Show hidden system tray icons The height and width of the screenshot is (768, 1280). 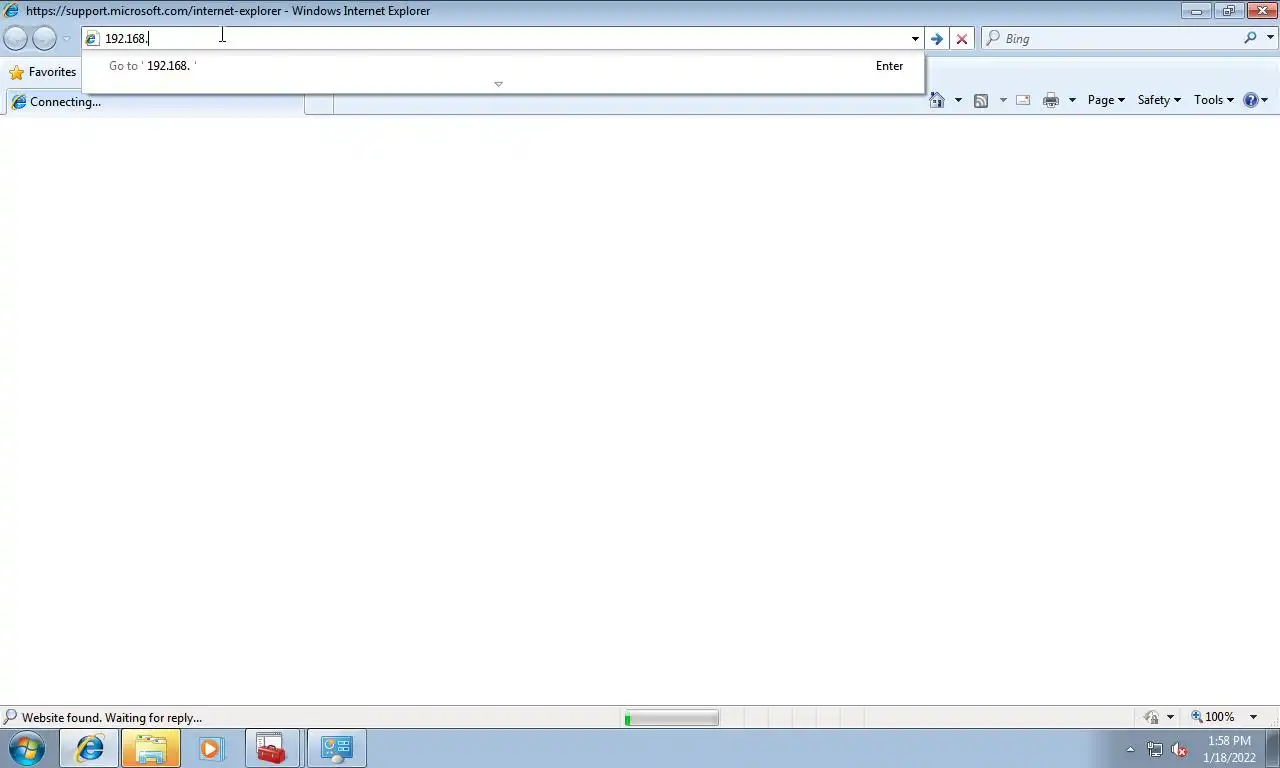click(x=1131, y=749)
